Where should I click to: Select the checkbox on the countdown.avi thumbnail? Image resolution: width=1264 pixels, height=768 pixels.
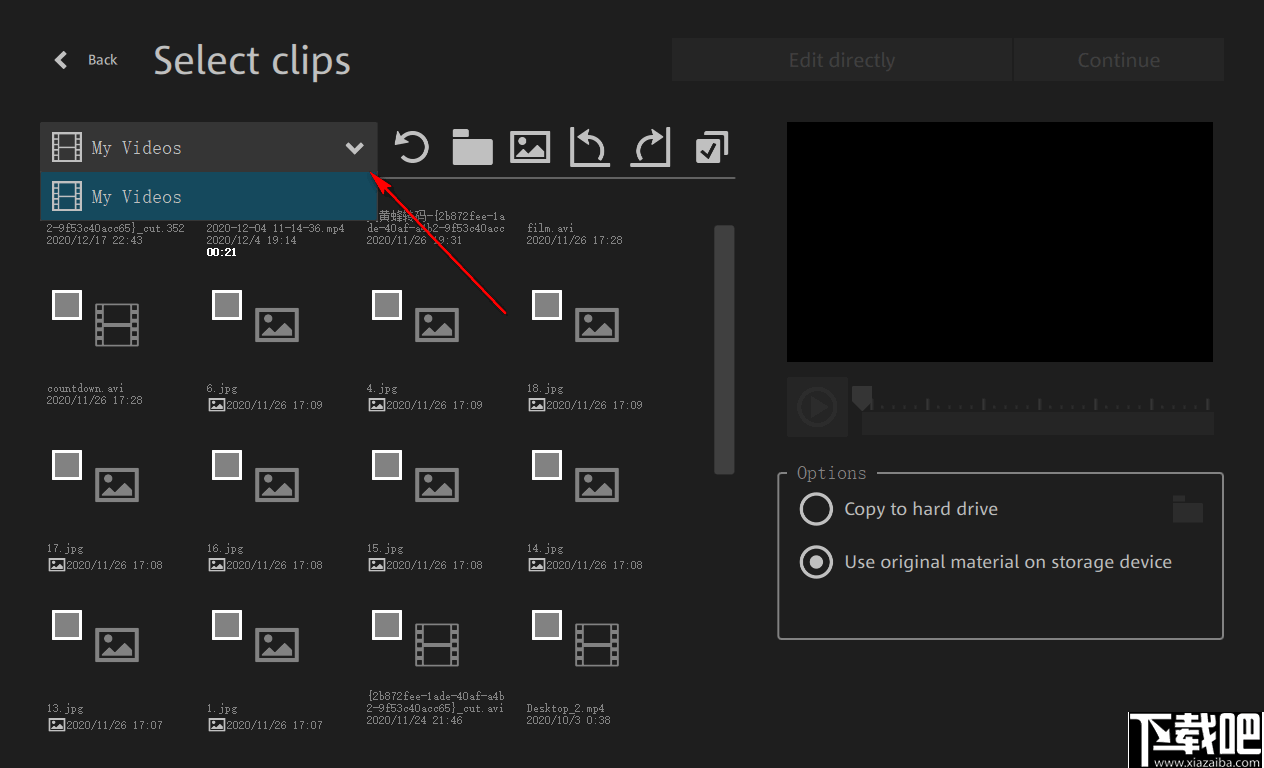coord(66,305)
